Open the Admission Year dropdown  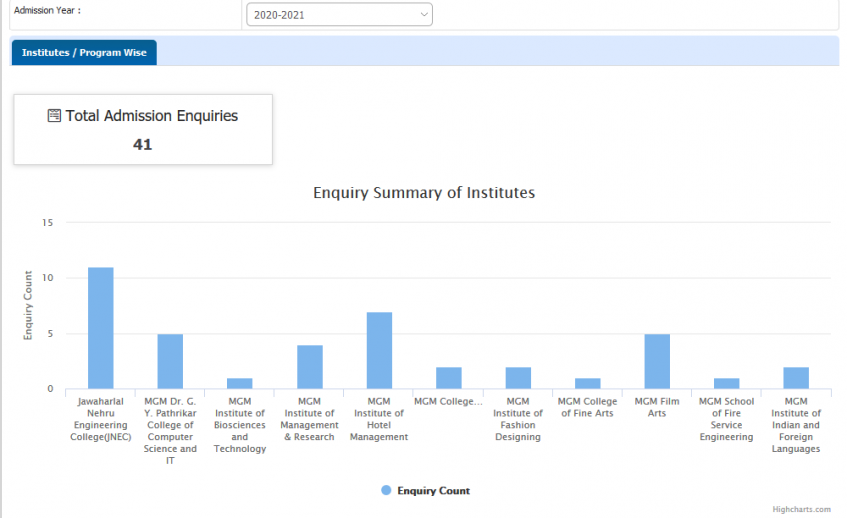tap(339, 15)
